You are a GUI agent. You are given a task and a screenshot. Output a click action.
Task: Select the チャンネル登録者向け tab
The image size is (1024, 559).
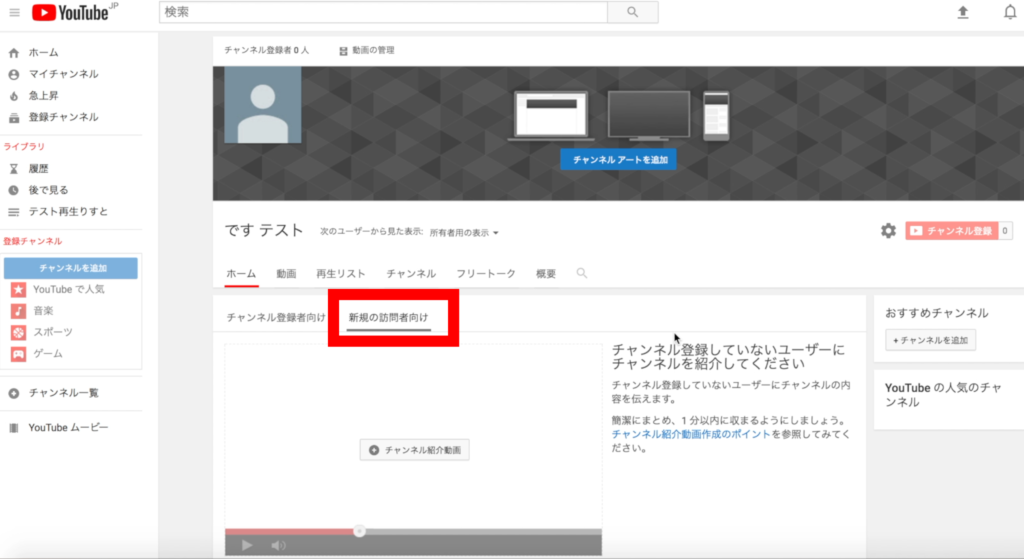point(276,317)
